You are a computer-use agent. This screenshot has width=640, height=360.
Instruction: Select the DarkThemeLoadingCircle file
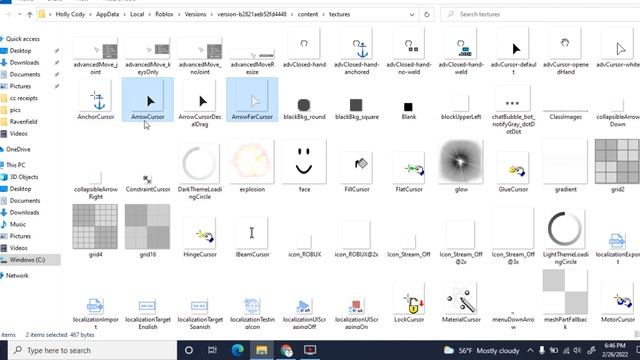click(x=200, y=170)
